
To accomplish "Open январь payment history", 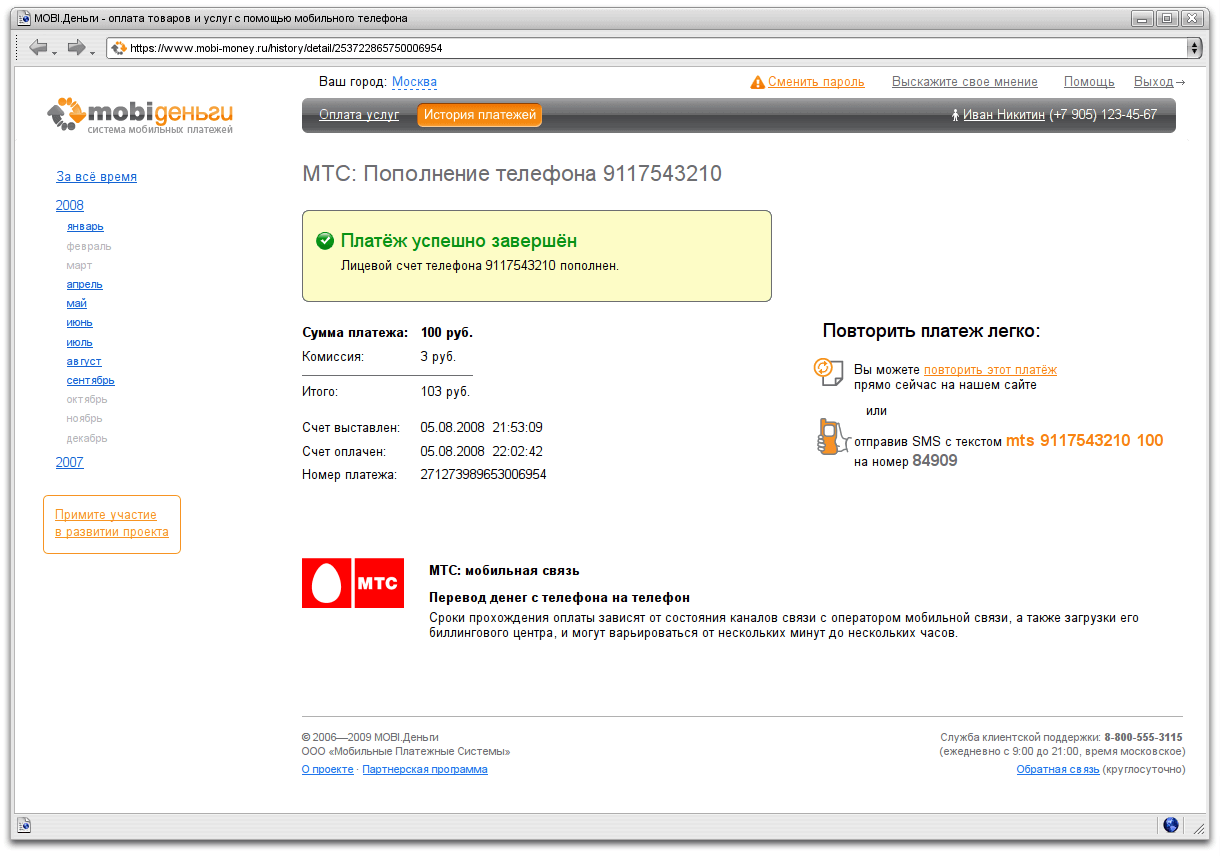I will click(x=85, y=227).
